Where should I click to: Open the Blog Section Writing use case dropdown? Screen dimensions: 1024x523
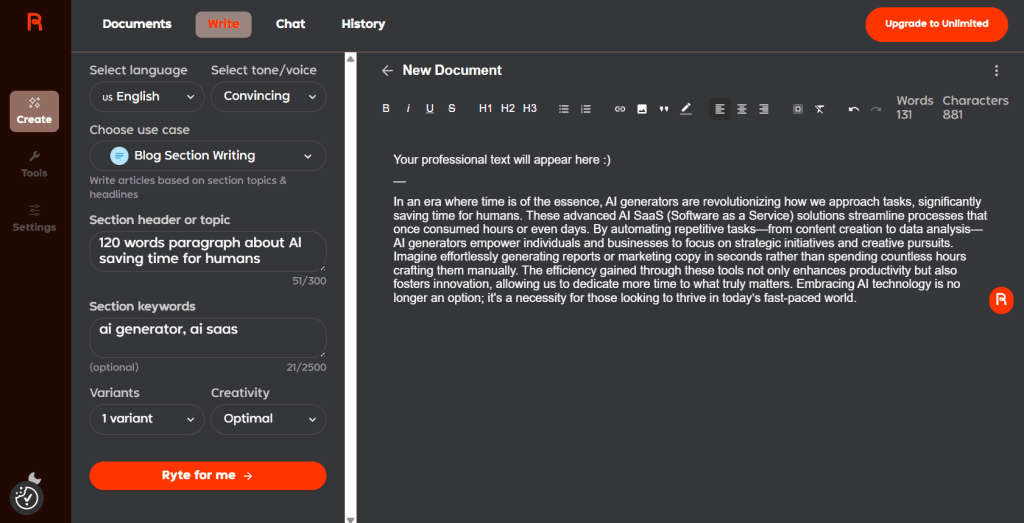click(207, 156)
